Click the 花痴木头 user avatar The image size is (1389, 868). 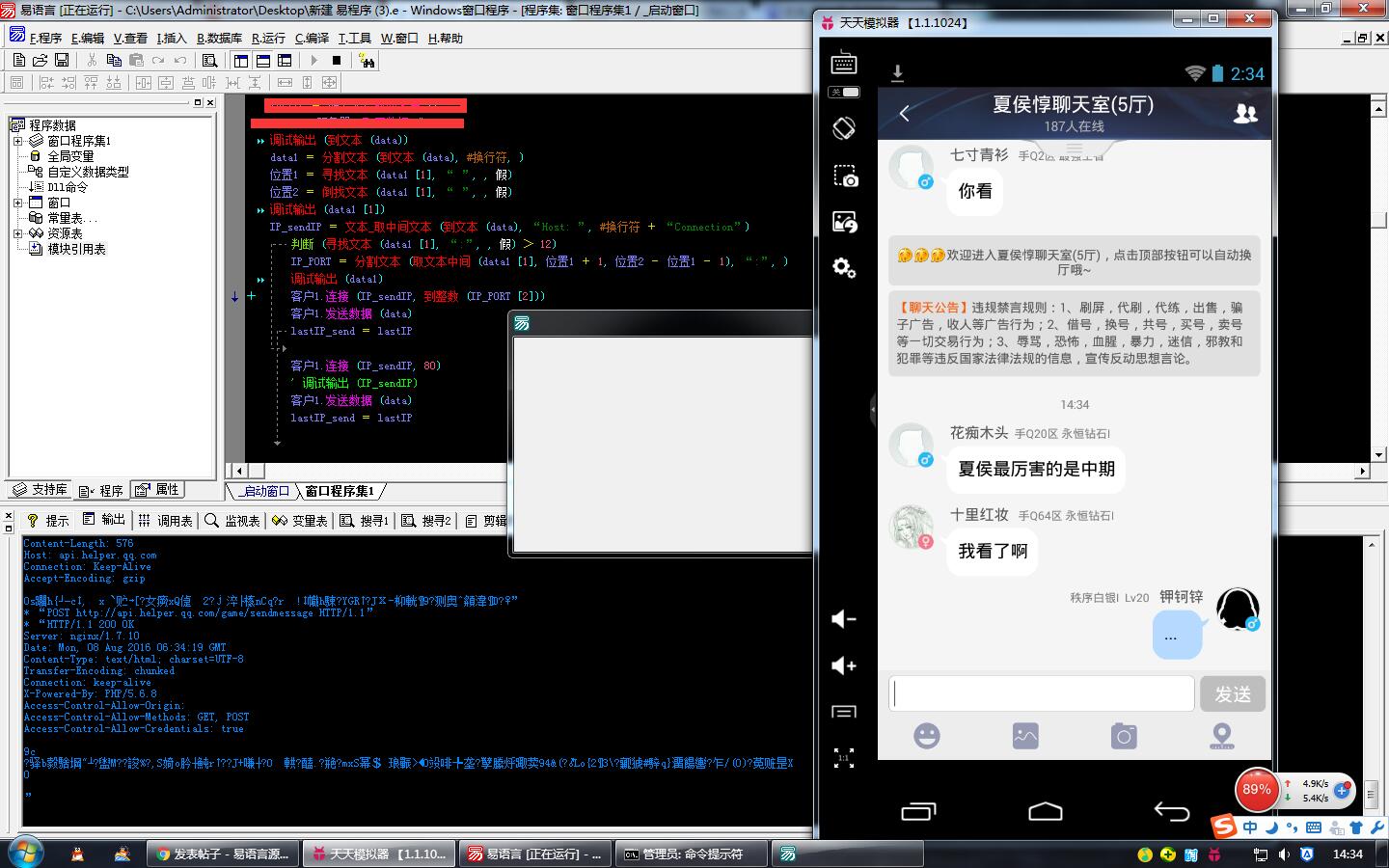tap(912, 446)
